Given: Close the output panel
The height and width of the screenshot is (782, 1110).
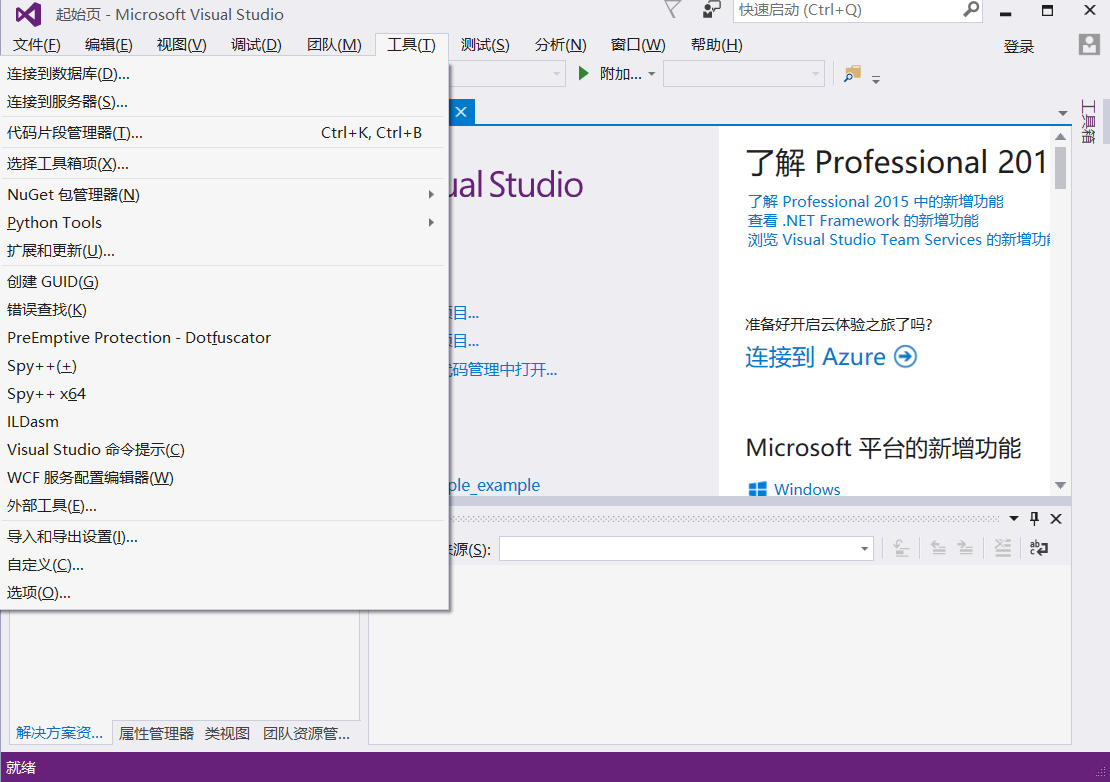Looking at the screenshot, I should (1056, 519).
